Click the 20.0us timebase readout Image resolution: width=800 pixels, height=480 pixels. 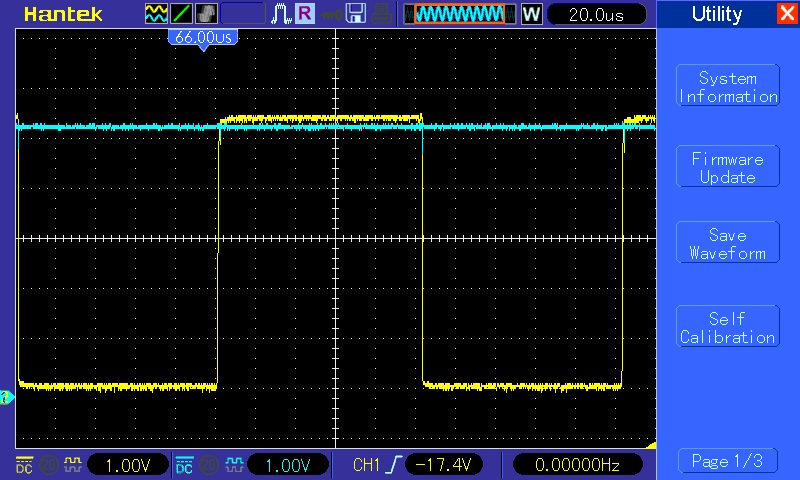[x=596, y=14]
